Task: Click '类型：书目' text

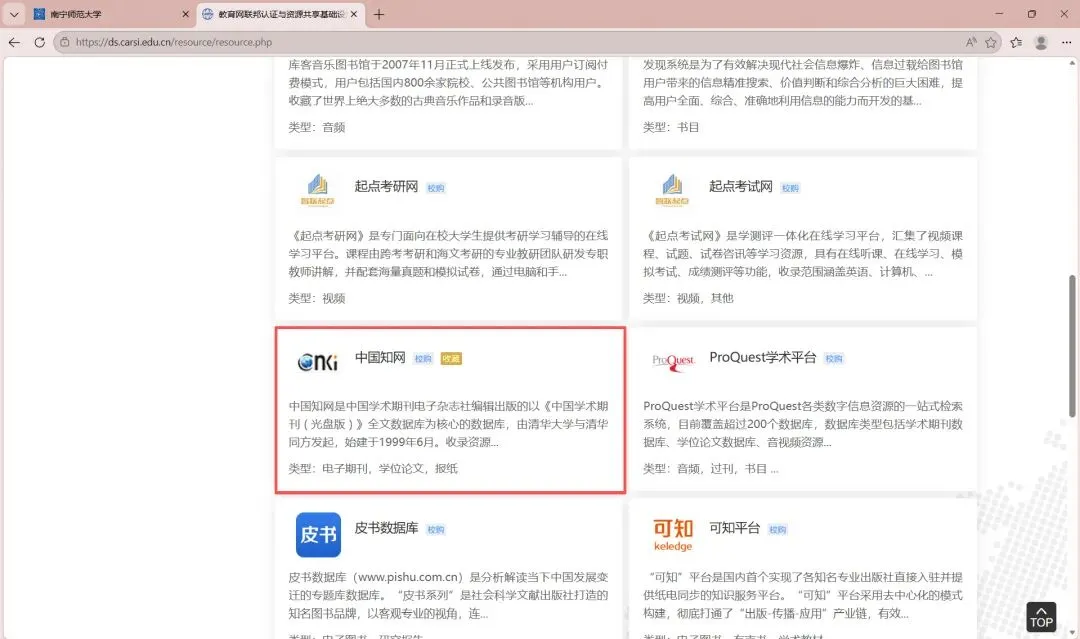Action: [x=671, y=127]
